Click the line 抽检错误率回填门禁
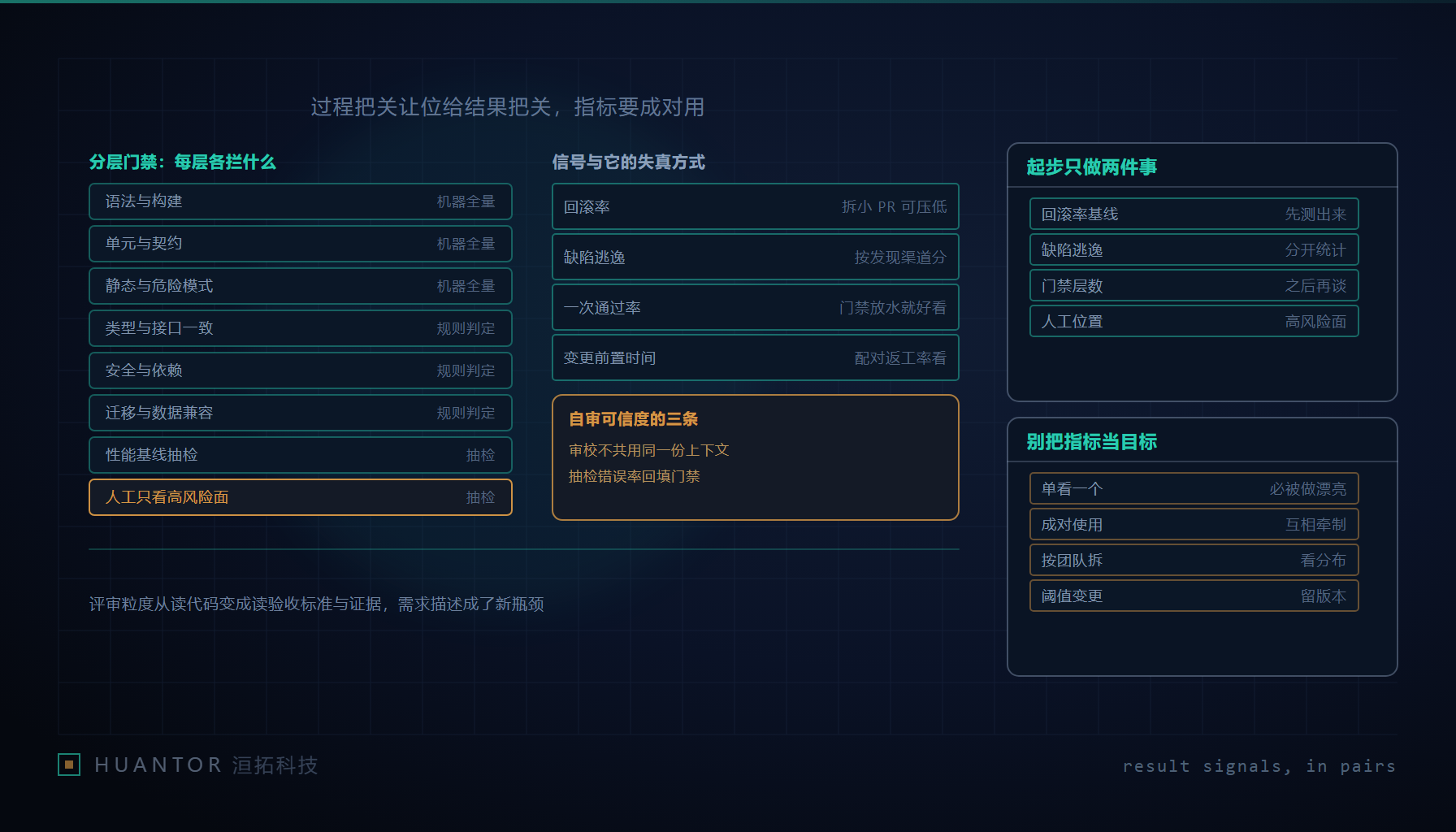 (635, 476)
